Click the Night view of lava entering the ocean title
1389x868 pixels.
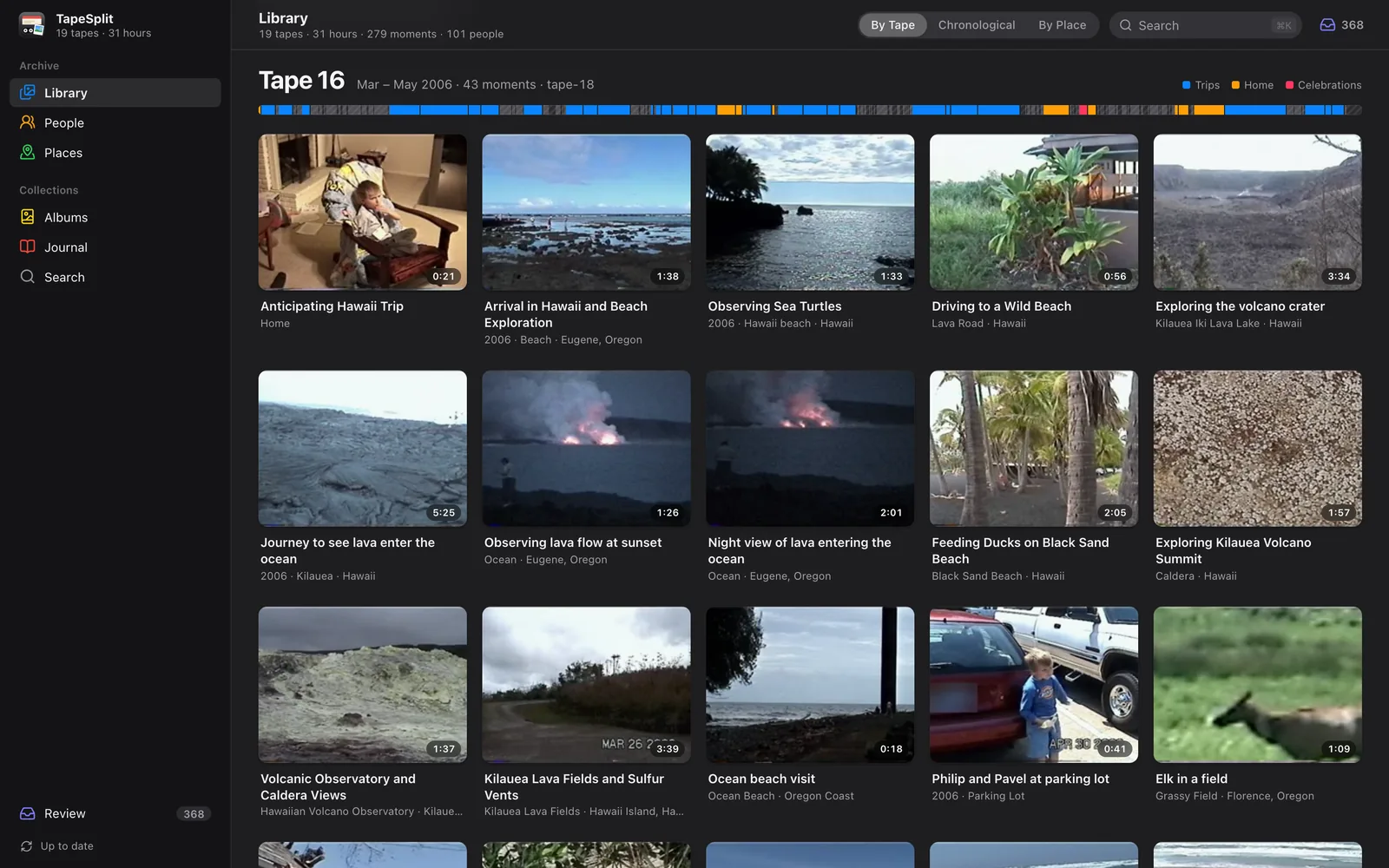800,550
